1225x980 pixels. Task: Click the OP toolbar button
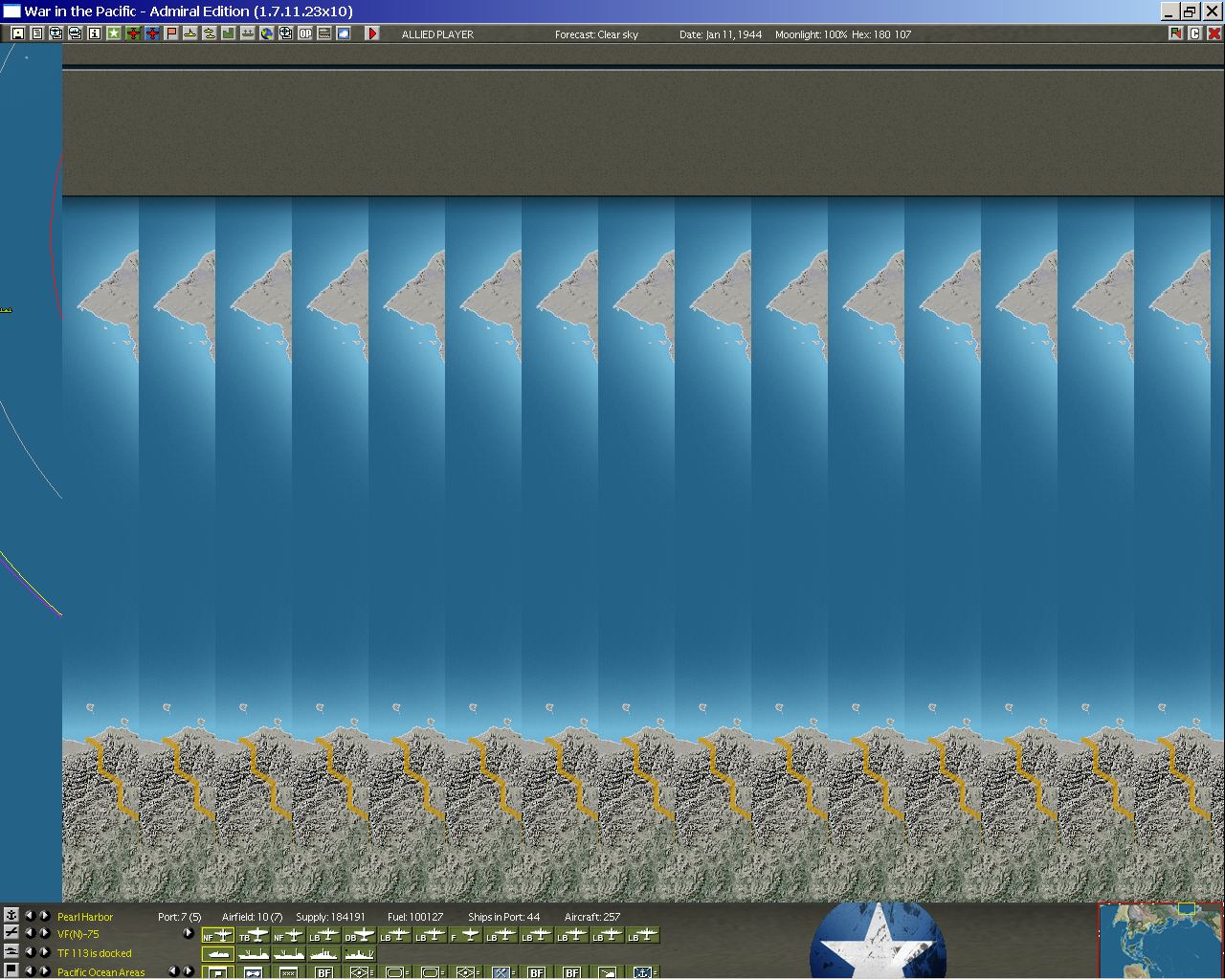tap(305, 33)
